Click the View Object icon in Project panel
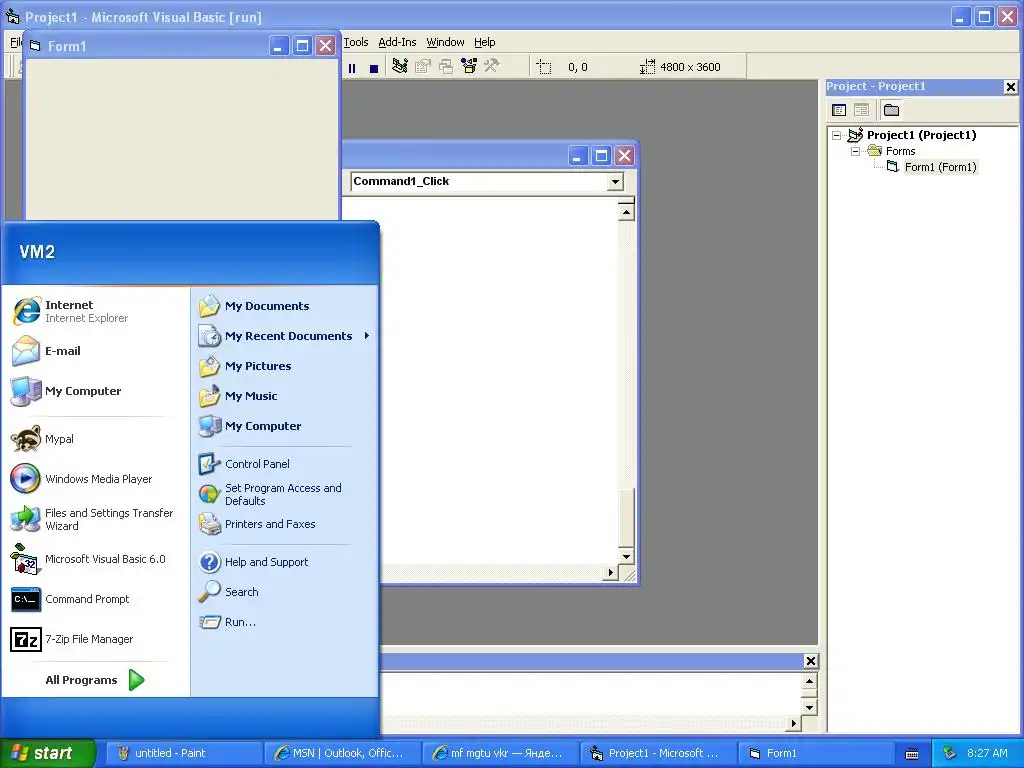The image size is (1024, 768). click(861, 110)
